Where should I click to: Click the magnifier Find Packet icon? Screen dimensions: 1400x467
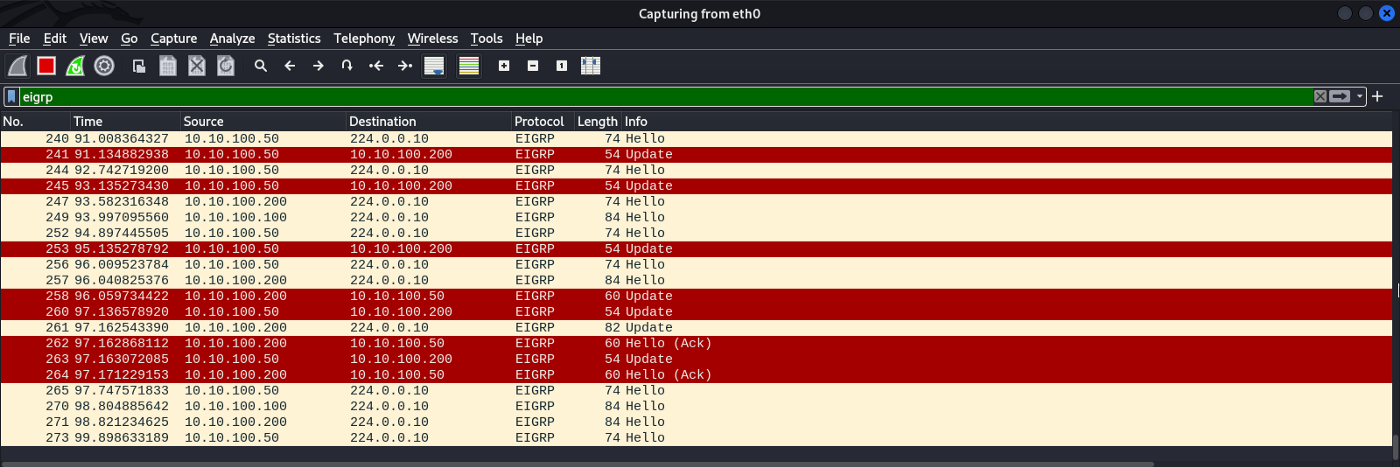(260, 66)
